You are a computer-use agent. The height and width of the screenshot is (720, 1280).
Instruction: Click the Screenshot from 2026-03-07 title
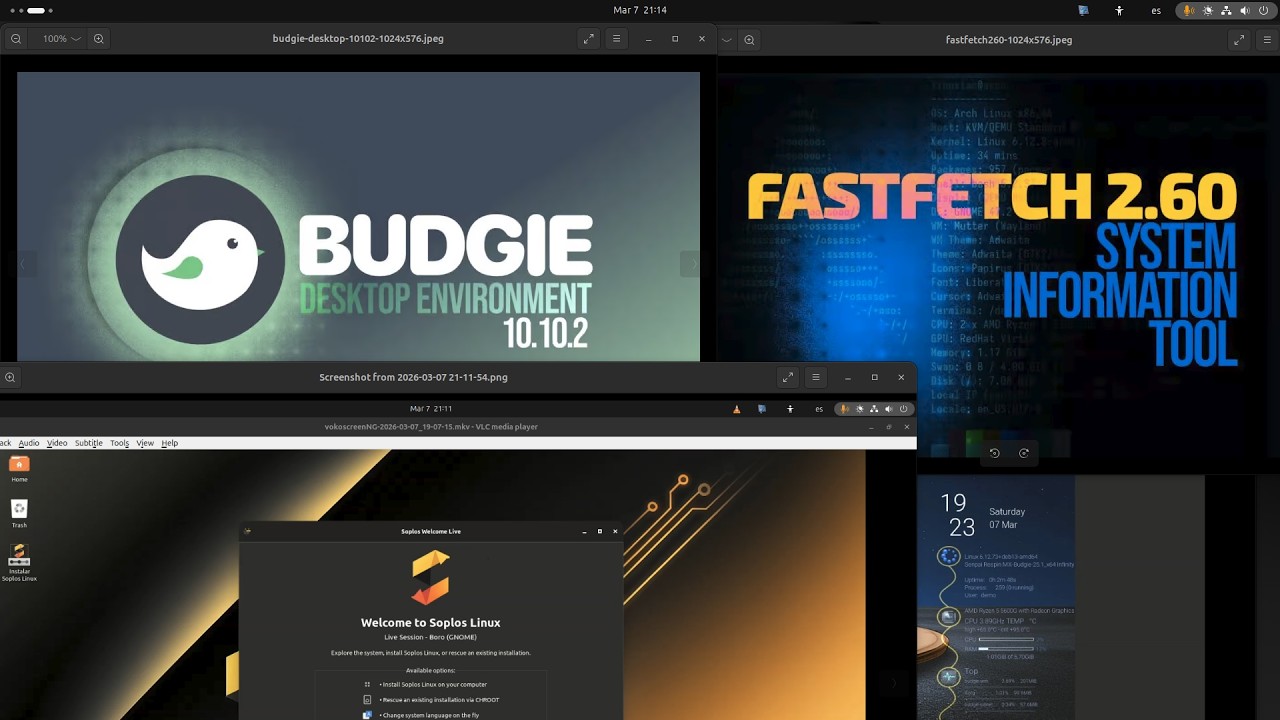pos(413,377)
